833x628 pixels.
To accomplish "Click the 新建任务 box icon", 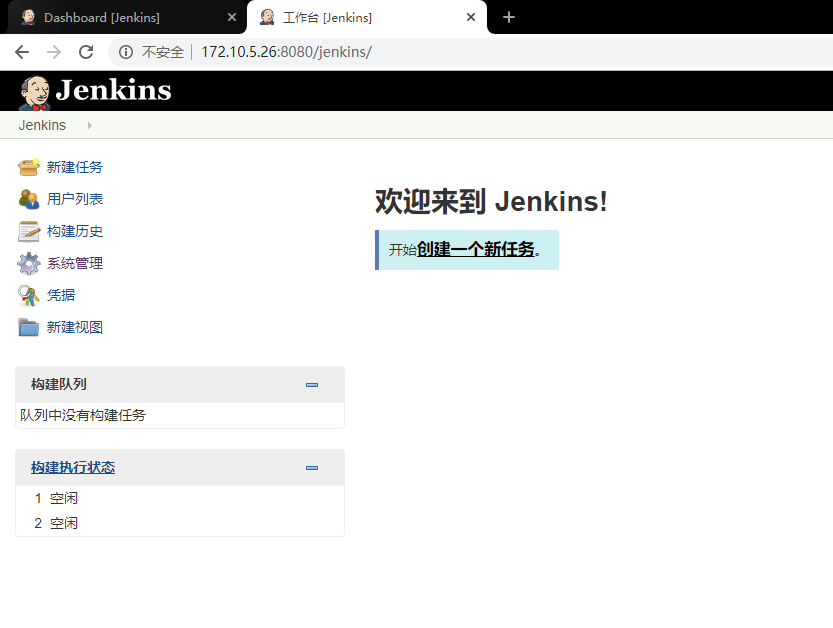I will 28,167.
